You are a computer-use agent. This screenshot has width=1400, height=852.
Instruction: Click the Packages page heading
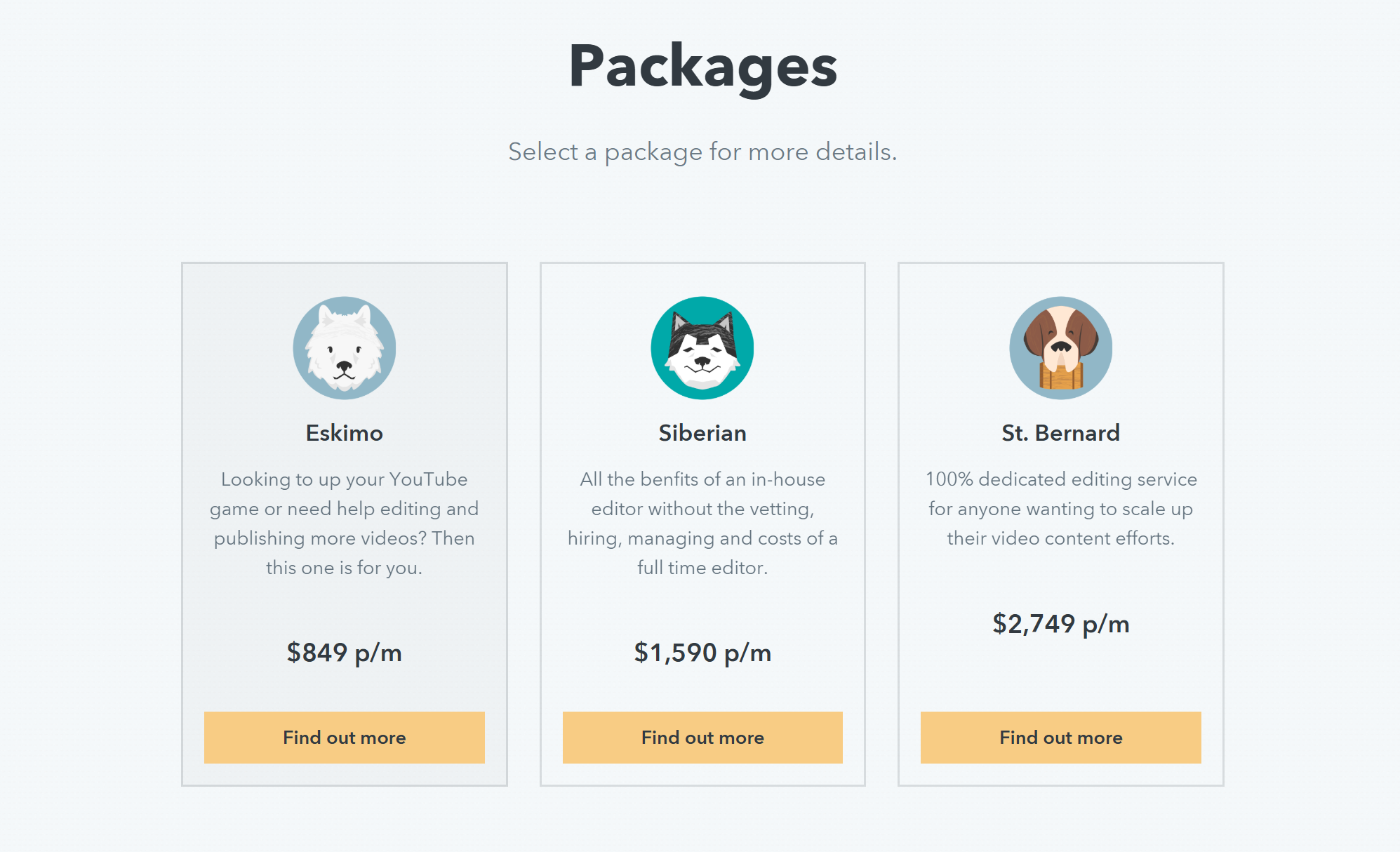(x=702, y=66)
